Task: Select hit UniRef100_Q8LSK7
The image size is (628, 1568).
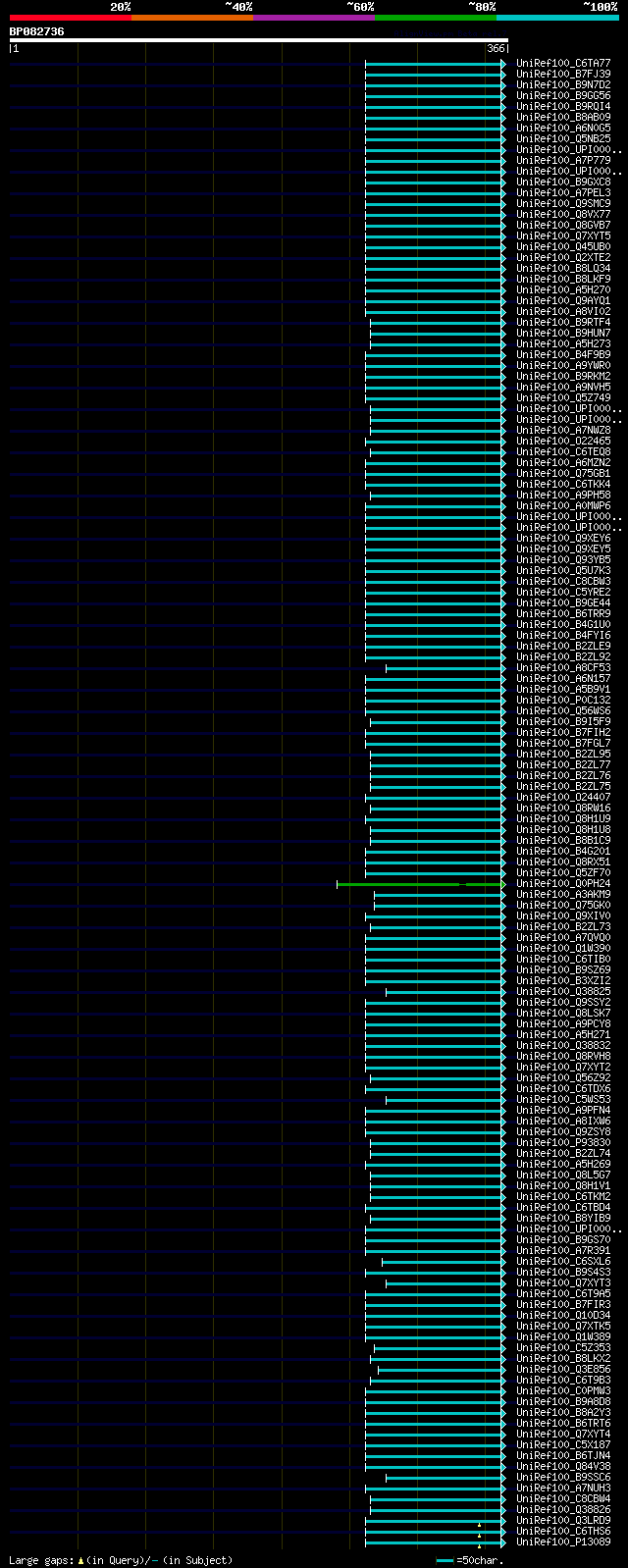Action: [x=563, y=1014]
